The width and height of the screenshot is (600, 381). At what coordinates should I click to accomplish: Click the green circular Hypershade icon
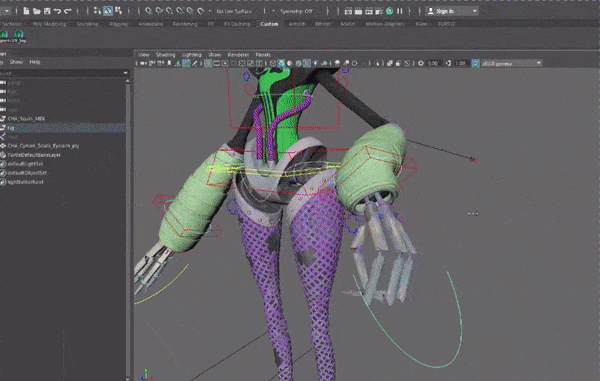point(390,11)
